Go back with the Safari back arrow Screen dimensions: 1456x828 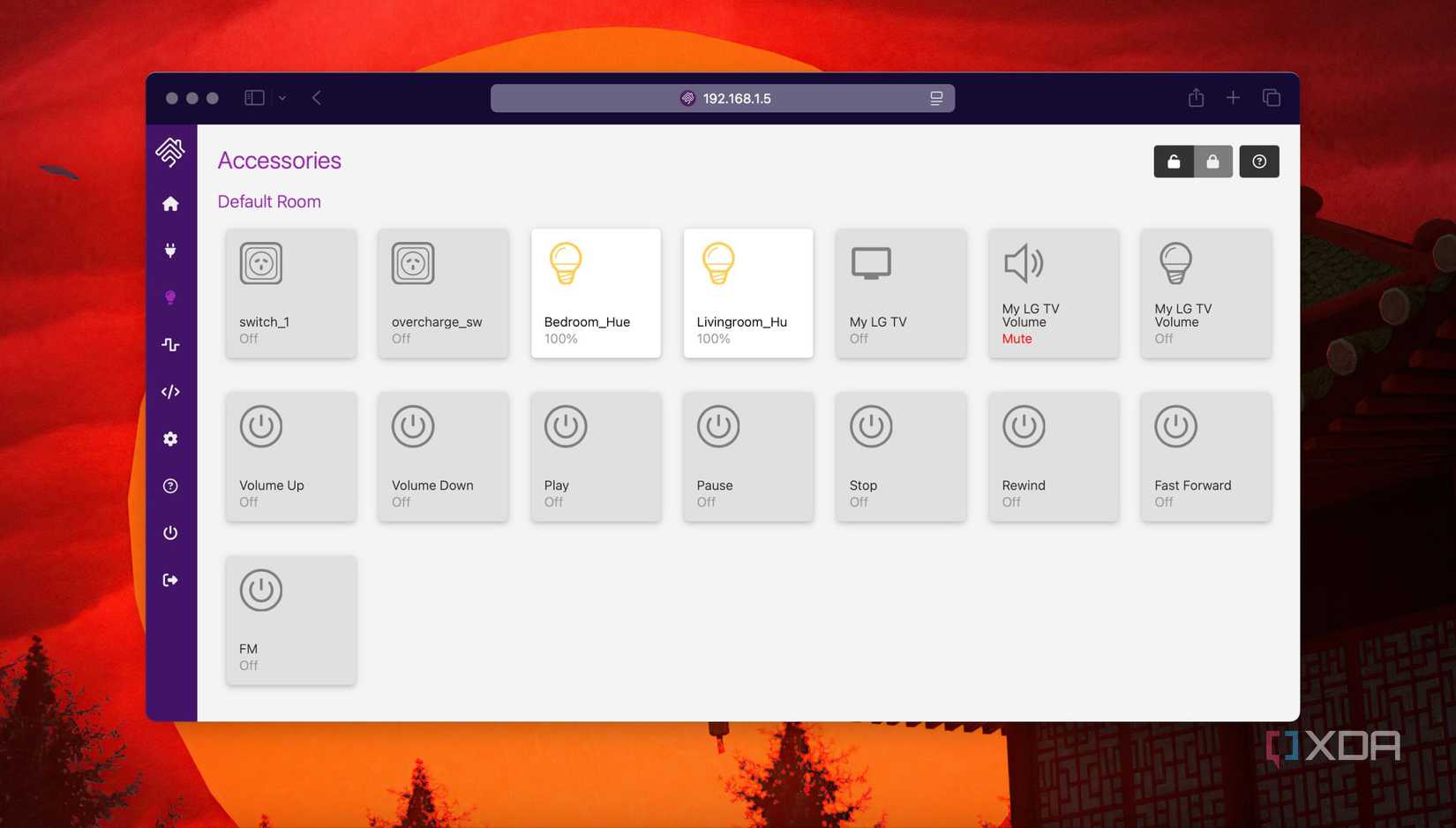(317, 98)
